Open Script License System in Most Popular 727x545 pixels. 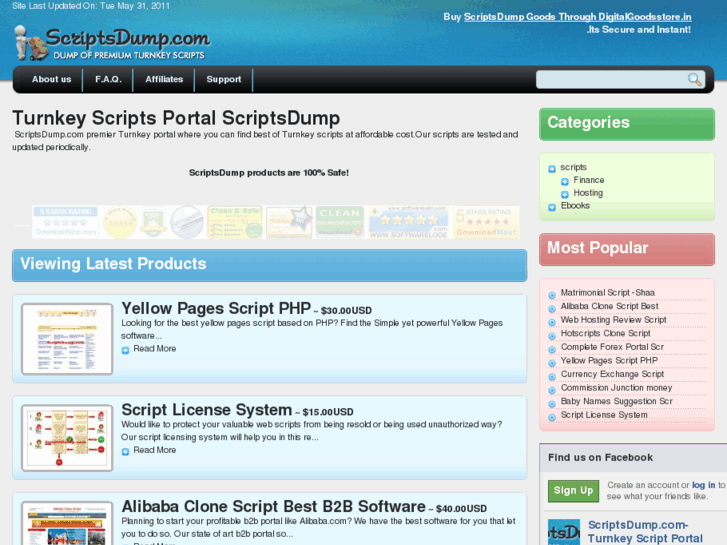[x=604, y=415]
